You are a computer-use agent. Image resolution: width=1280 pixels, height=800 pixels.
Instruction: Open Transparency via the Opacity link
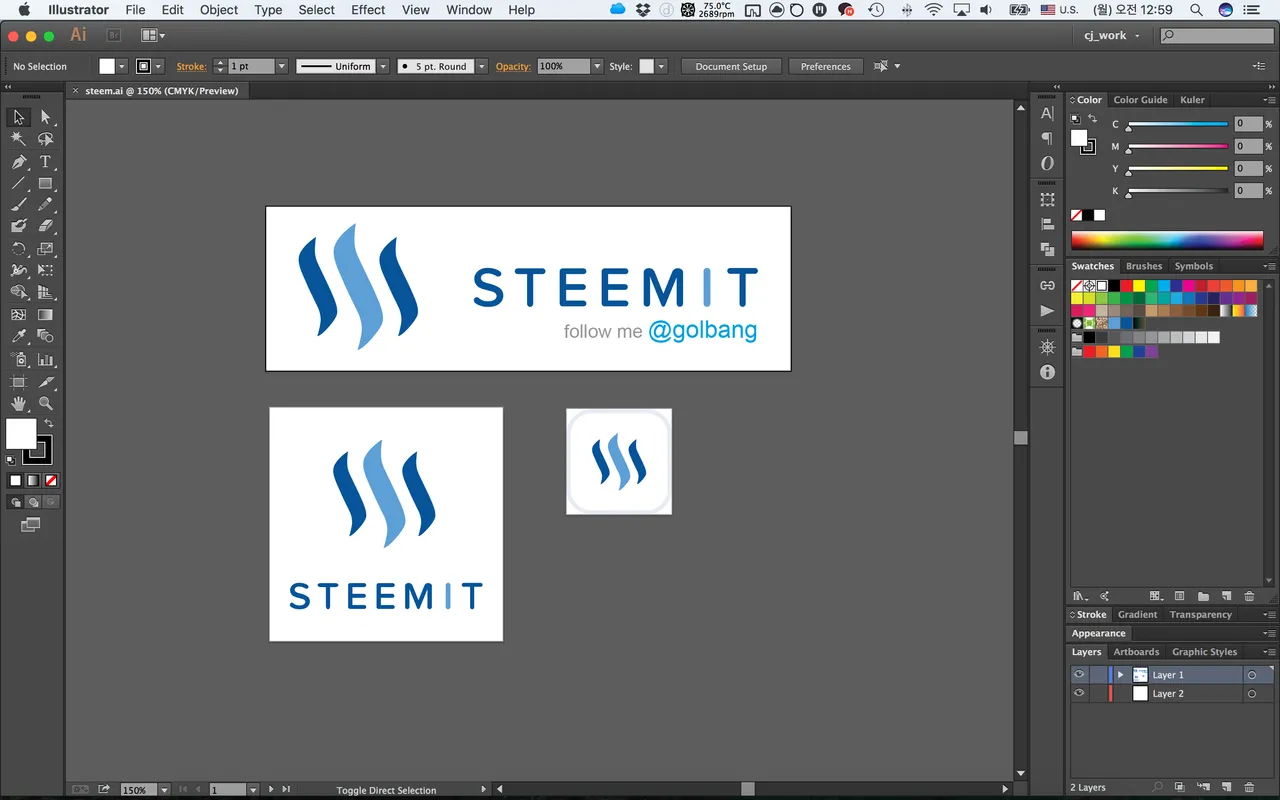click(x=513, y=67)
